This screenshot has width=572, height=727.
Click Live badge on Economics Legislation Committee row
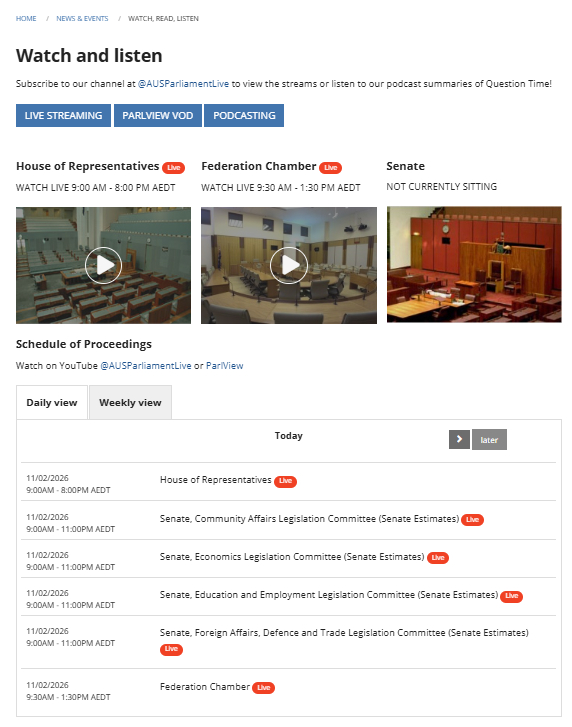[438, 558]
